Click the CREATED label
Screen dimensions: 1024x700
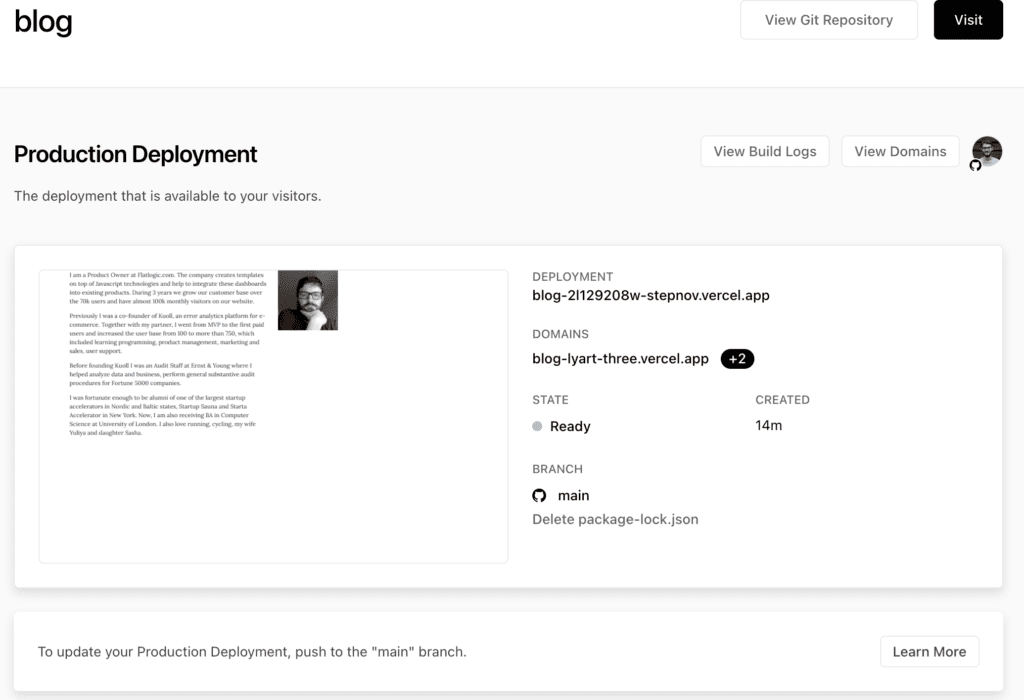(x=782, y=400)
